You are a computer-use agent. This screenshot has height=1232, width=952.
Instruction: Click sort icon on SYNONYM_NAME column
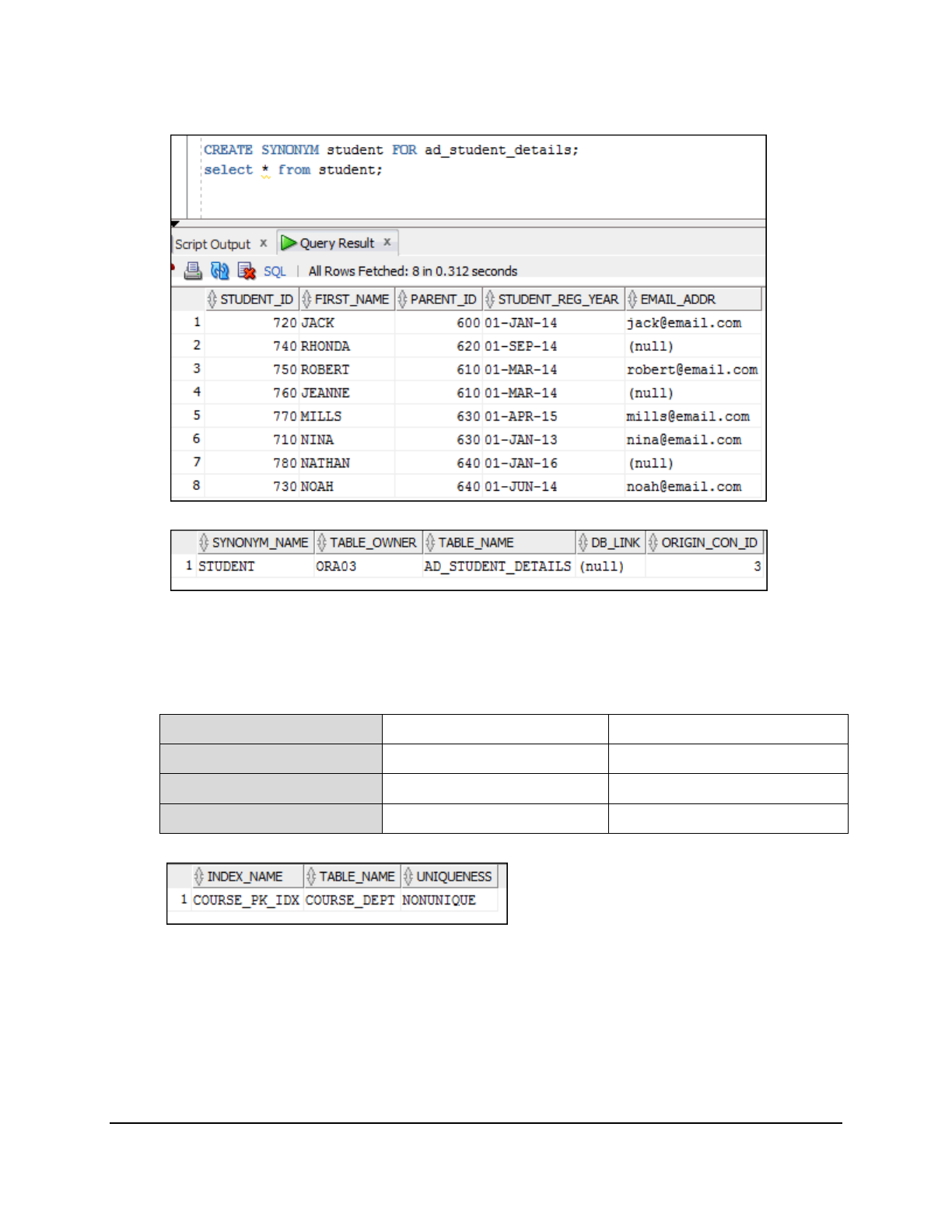(204, 542)
